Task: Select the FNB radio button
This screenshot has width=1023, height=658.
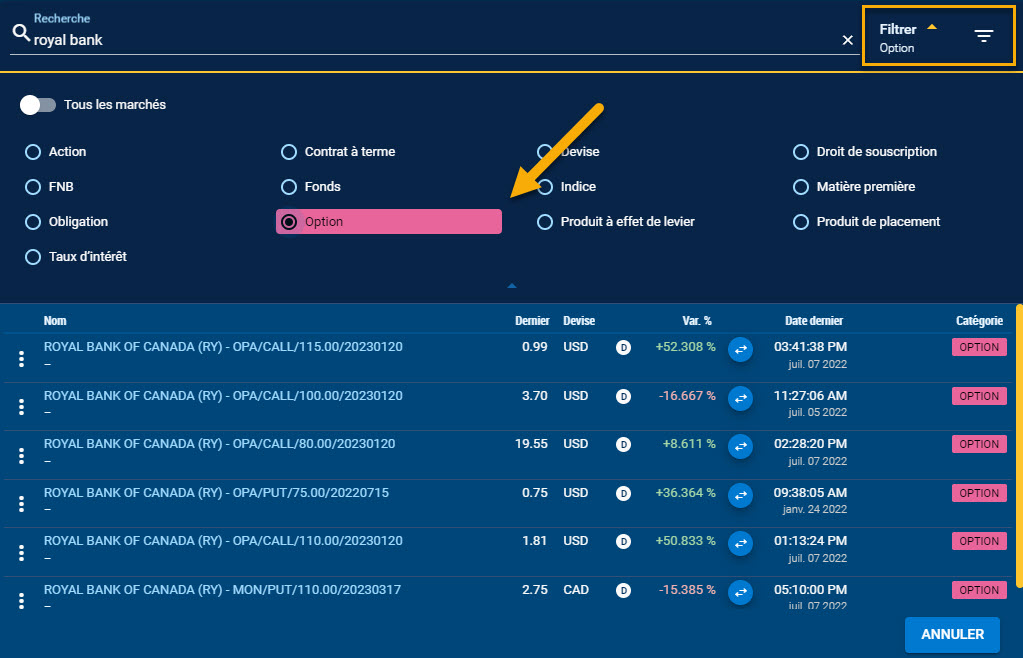Action: (x=32, y=187)
